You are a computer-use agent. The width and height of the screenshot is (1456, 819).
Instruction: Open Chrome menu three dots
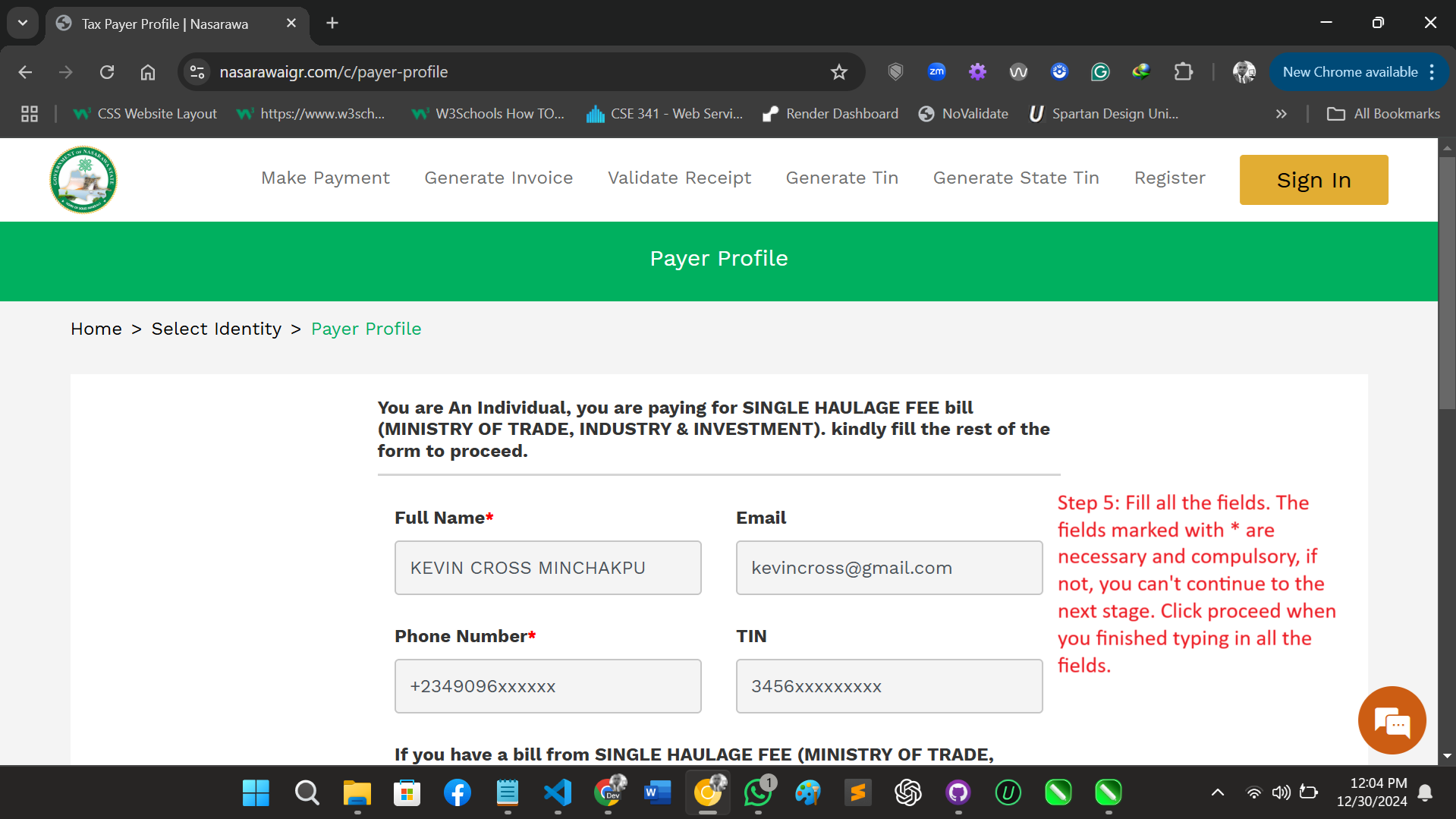tap(1432, 72)
